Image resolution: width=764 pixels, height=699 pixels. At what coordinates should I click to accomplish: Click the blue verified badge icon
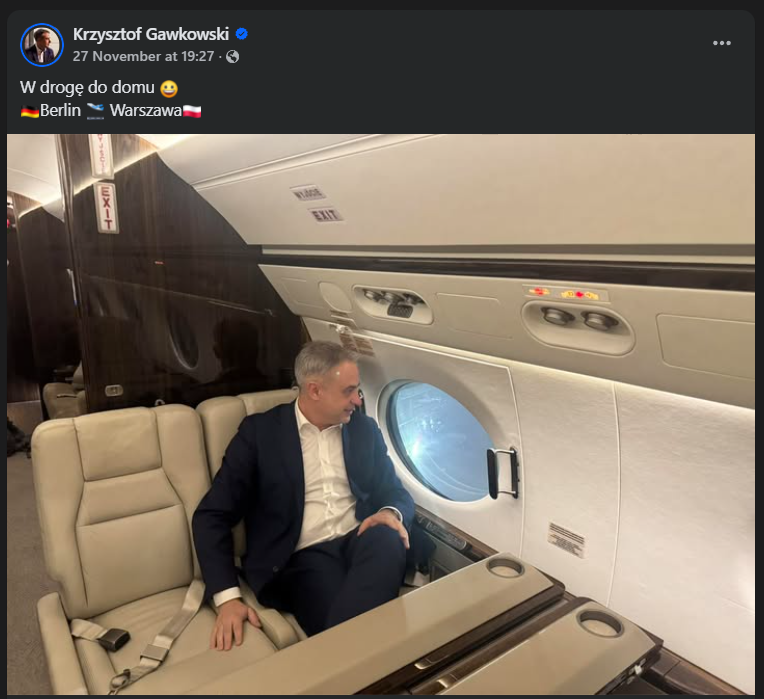pos(242,34)
